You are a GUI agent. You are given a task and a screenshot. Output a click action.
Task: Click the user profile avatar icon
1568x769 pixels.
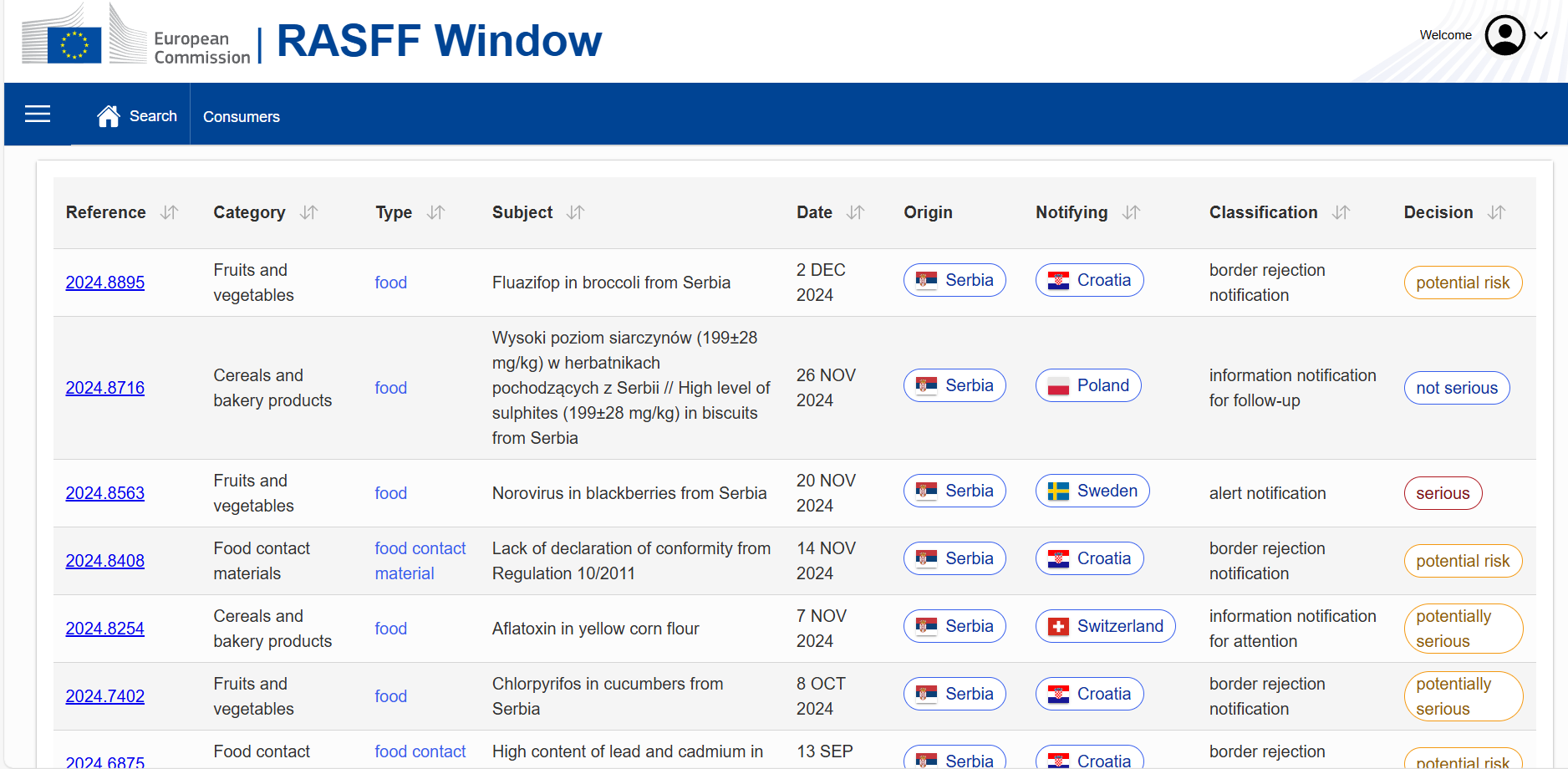[x=1504, y=35]
